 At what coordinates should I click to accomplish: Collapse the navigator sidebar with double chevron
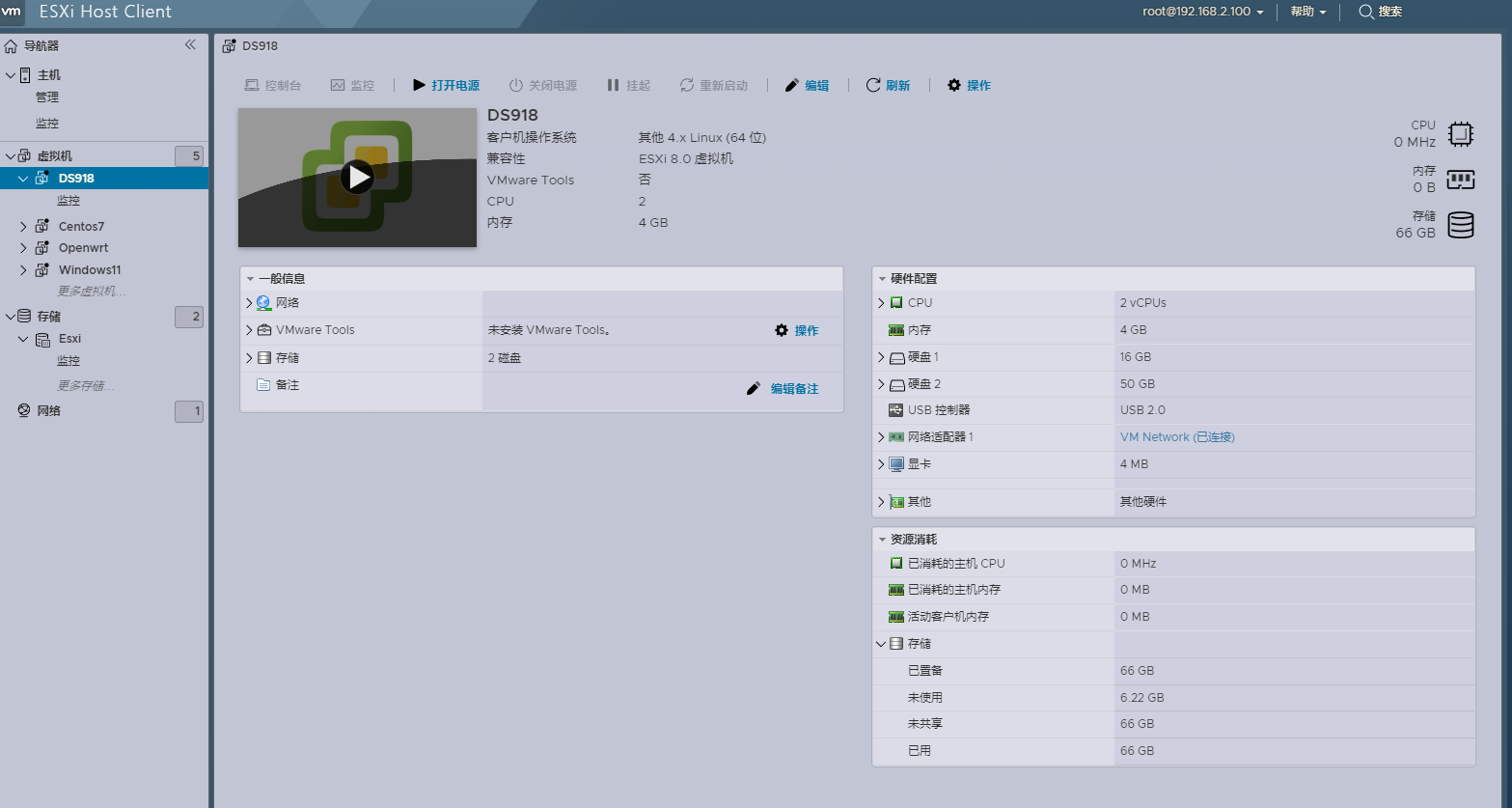pos(191,43)
